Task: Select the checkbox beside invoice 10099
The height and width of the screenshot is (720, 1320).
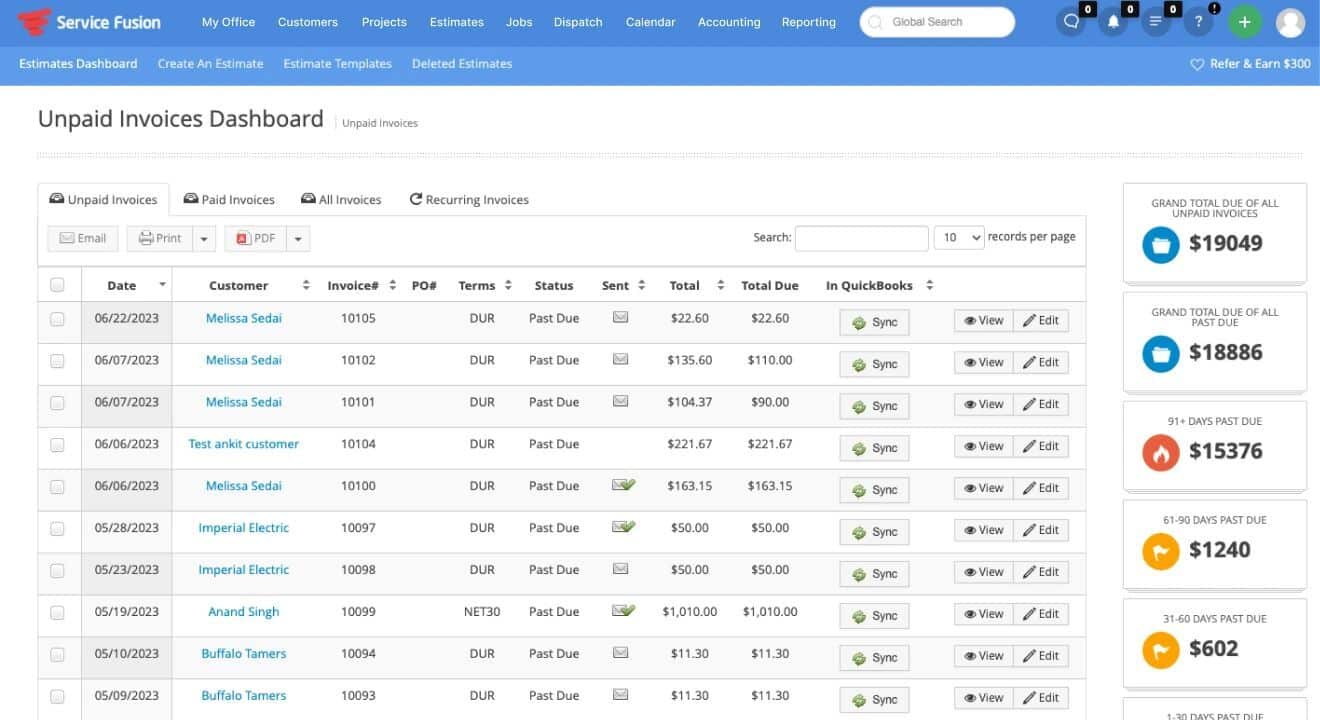Action: click(x=57, y=612)
